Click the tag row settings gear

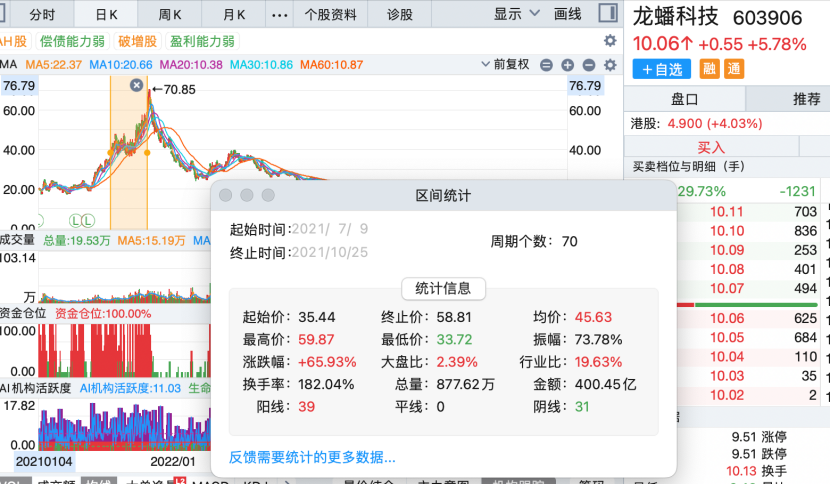610,41
